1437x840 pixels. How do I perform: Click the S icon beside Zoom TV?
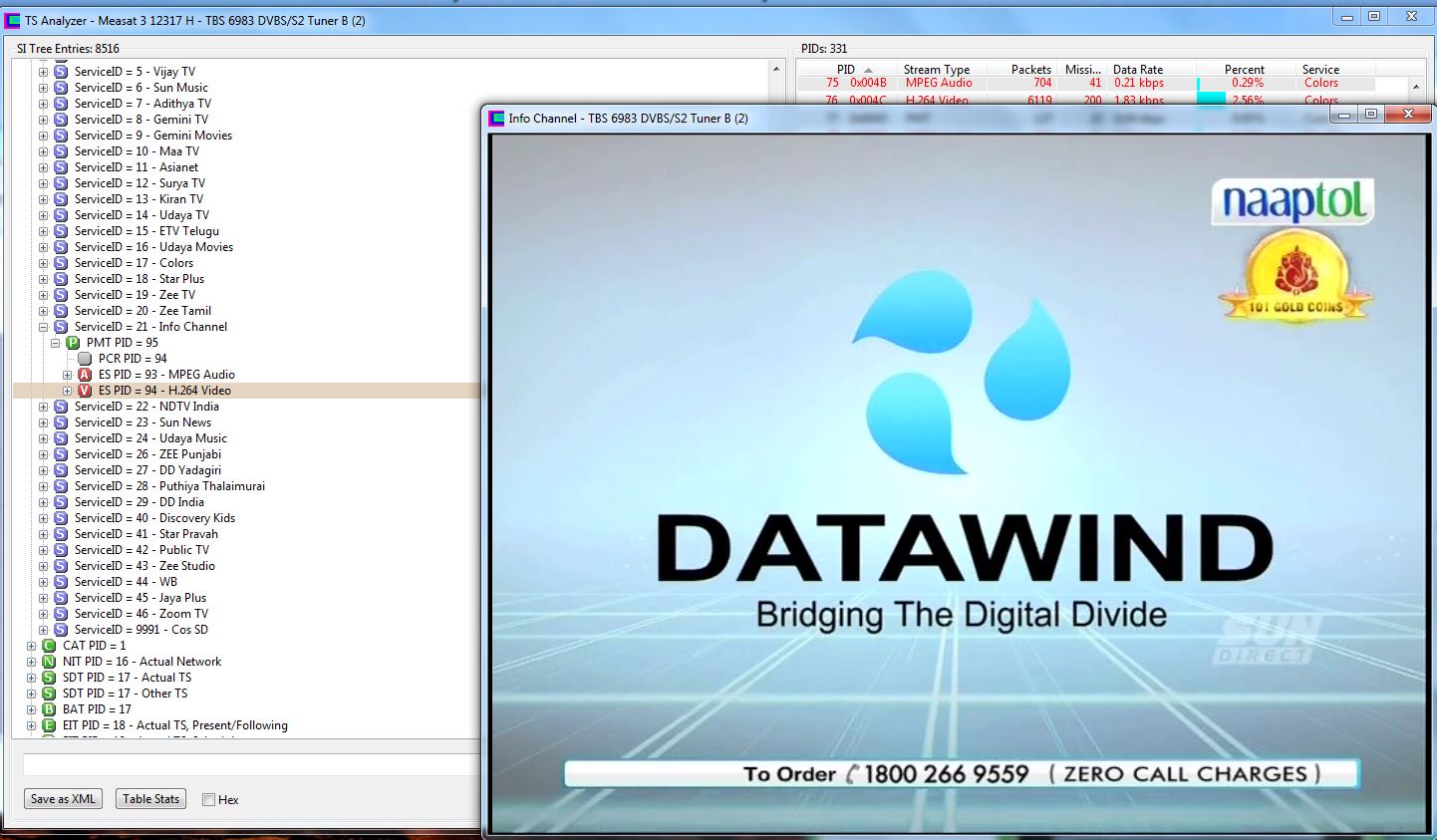coord(61,614)
